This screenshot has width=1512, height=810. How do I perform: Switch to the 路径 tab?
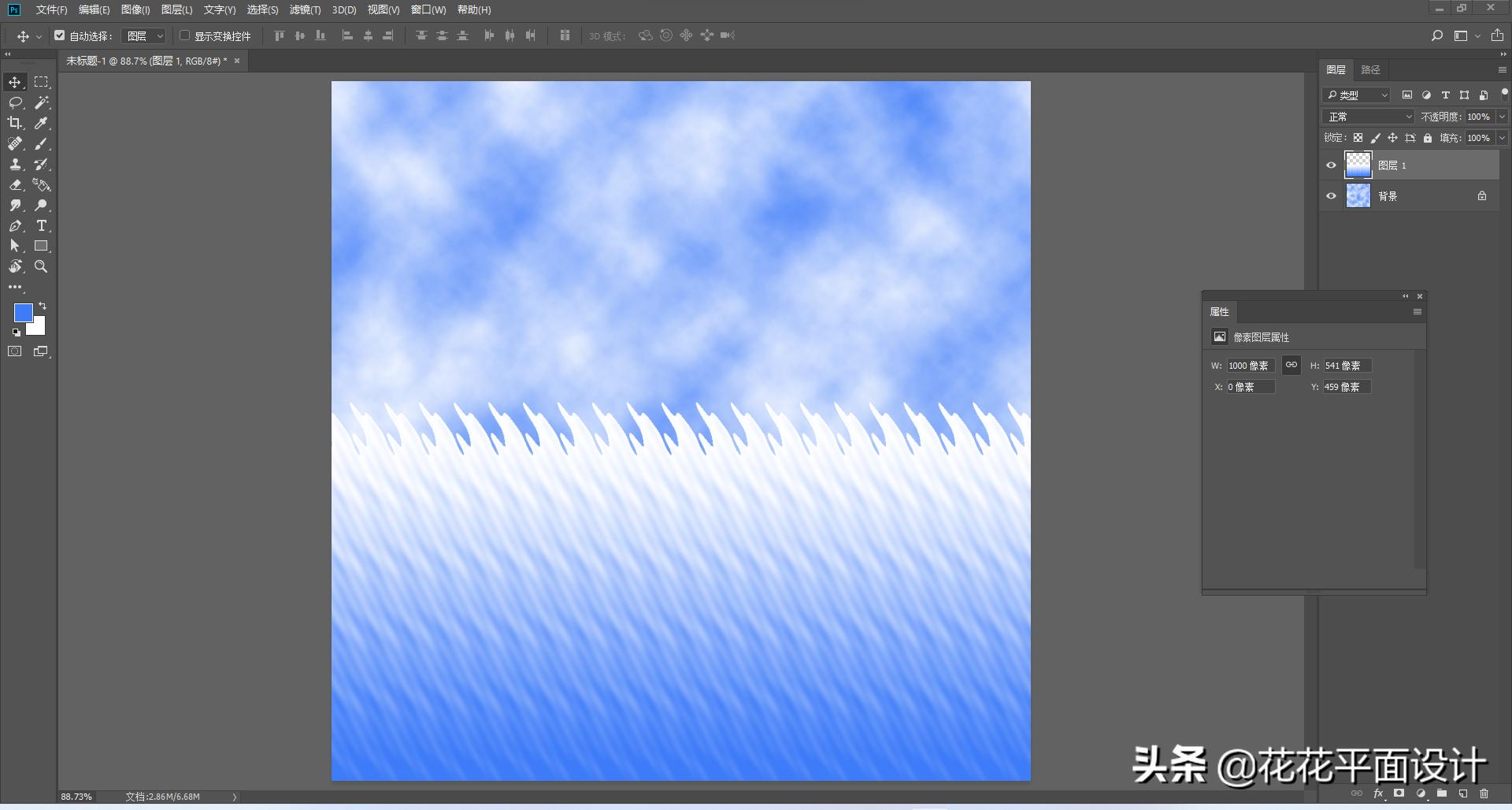click(x=1370, y=70)
